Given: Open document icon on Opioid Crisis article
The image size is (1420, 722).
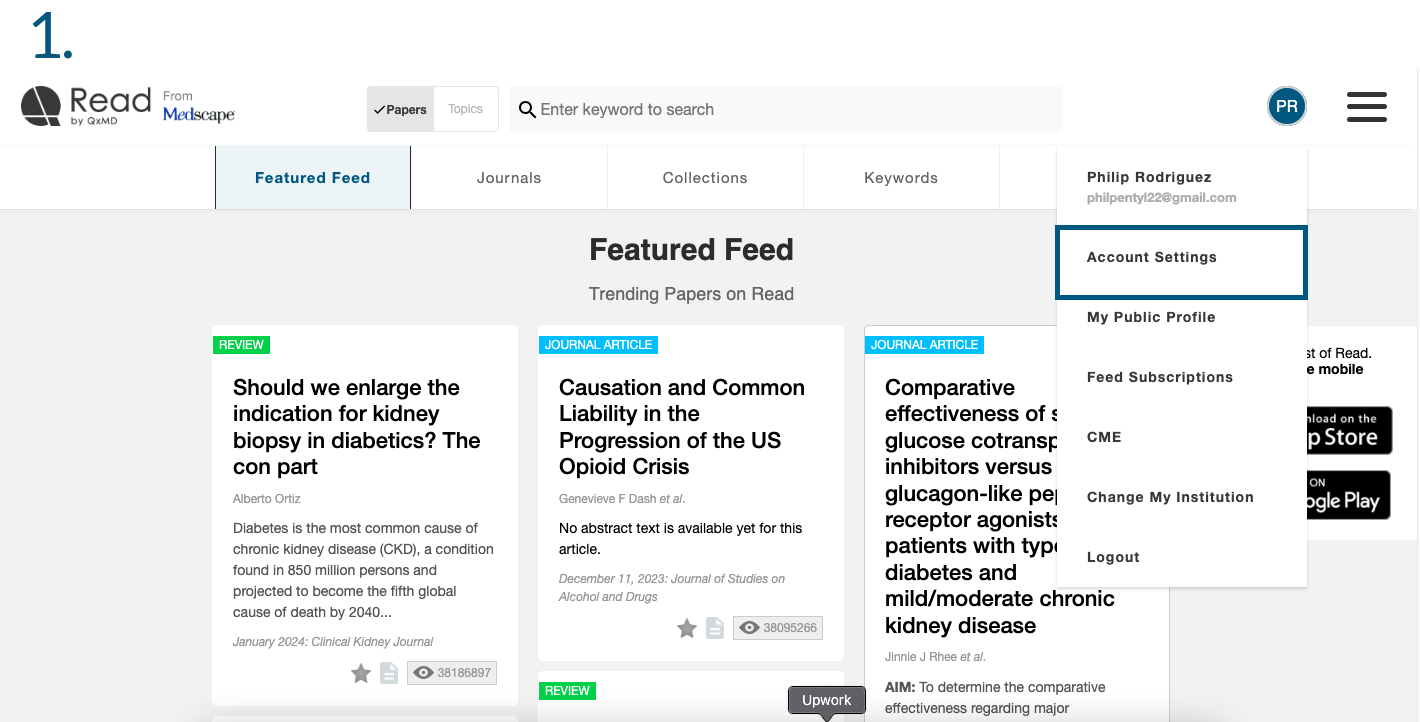Looking at the screenshot, I should pyautogui.click(x=715, y=628).
